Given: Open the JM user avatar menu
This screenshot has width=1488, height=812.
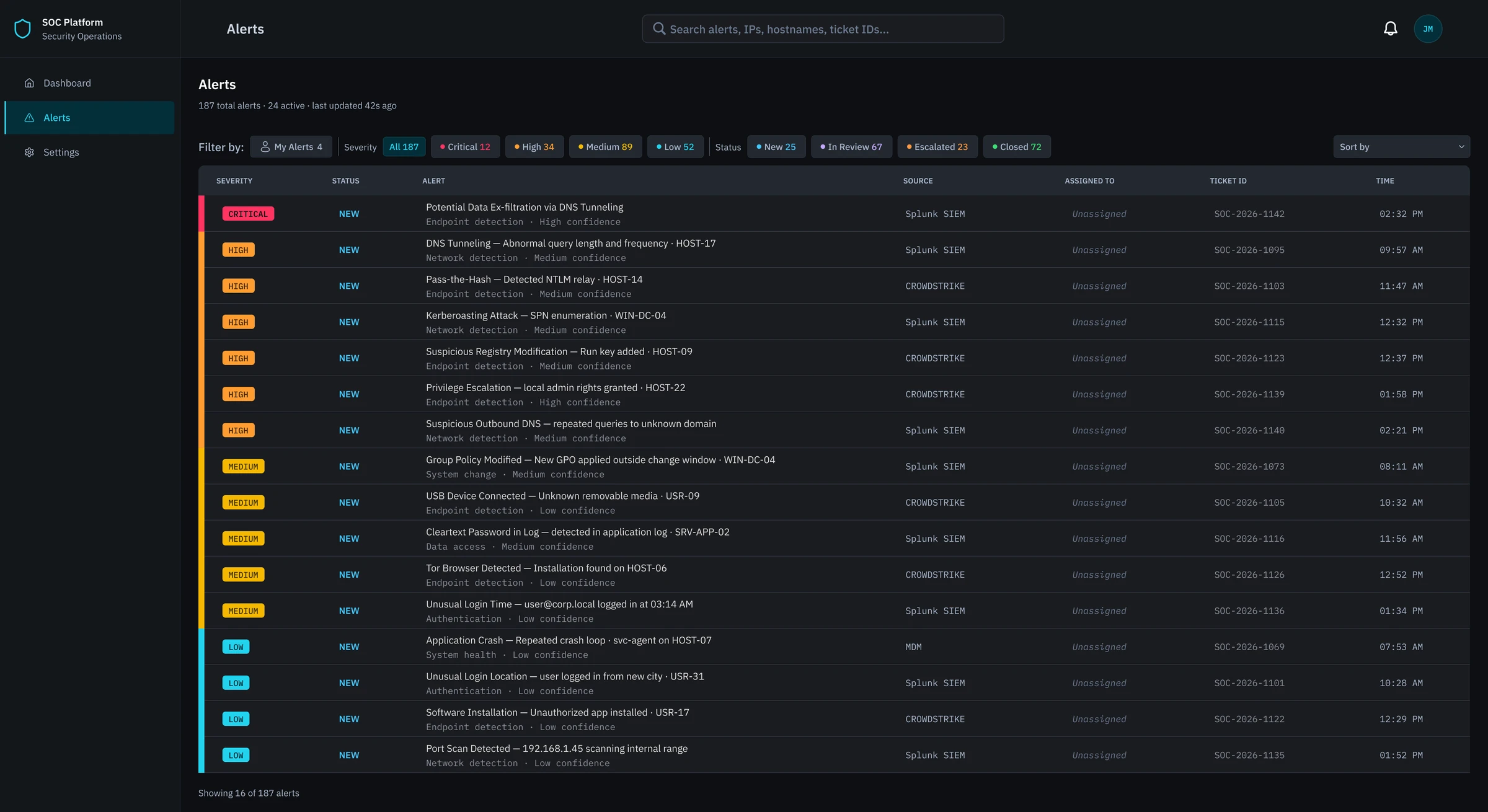Looking at the screenshot, I should coord(1428,29).
